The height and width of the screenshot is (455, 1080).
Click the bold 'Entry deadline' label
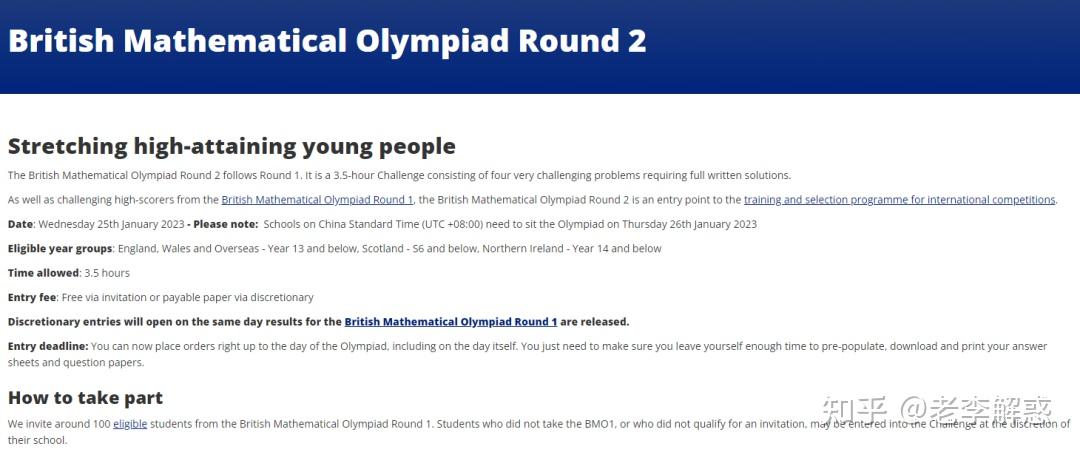click(x=47, y=346)
